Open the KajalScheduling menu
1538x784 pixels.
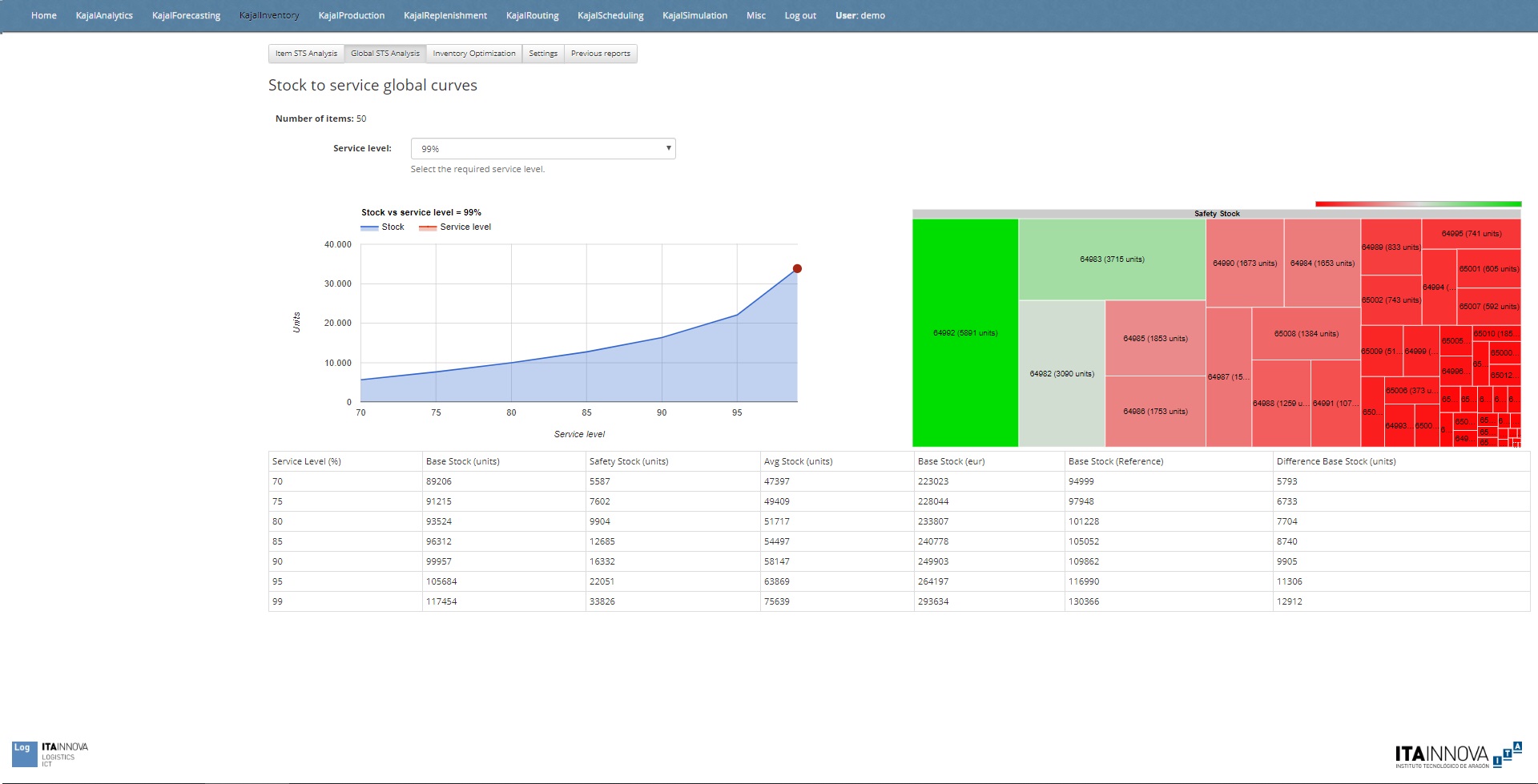(610, 15)
